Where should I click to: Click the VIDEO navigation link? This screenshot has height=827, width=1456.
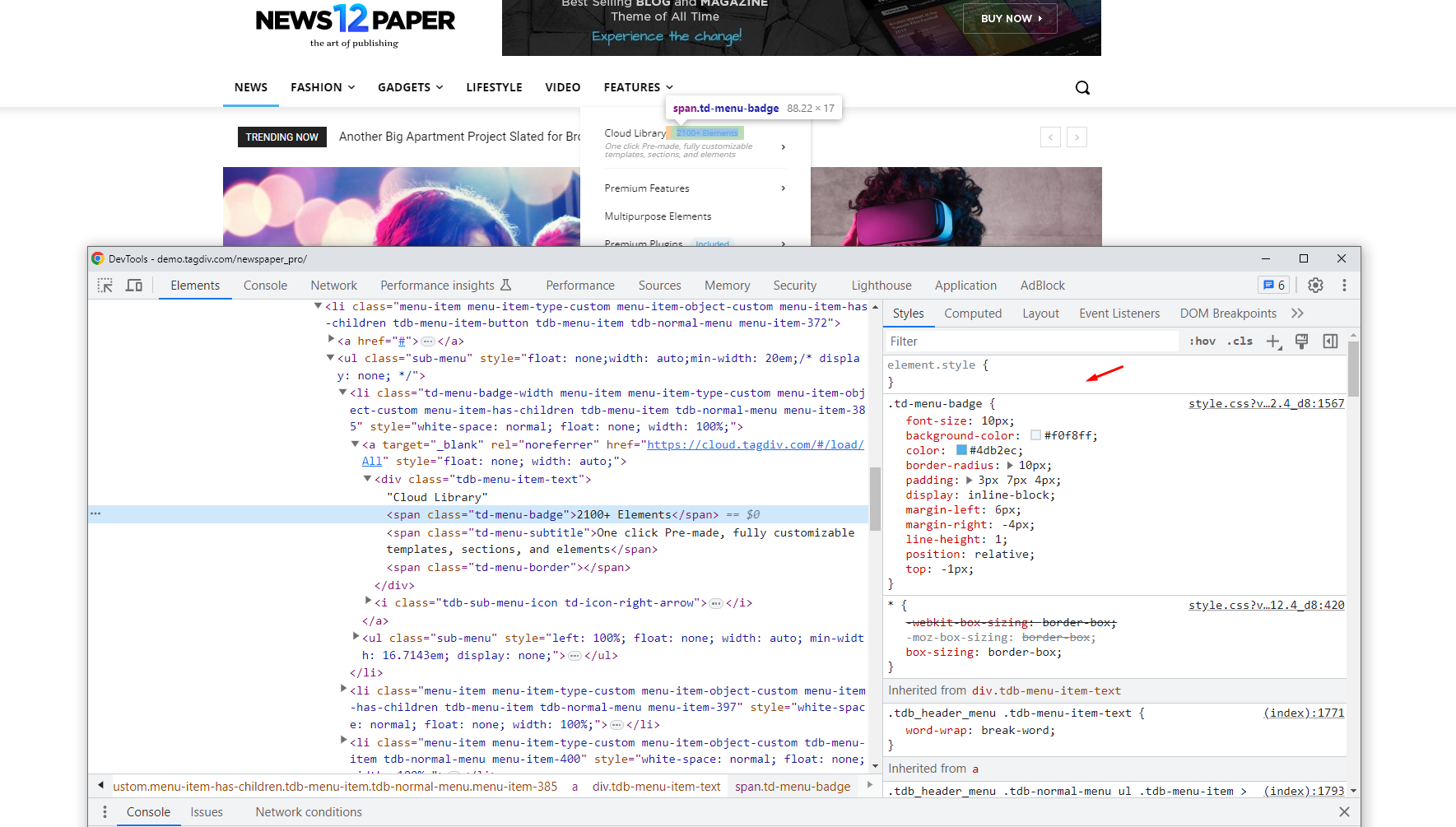[x=562, y=87]
